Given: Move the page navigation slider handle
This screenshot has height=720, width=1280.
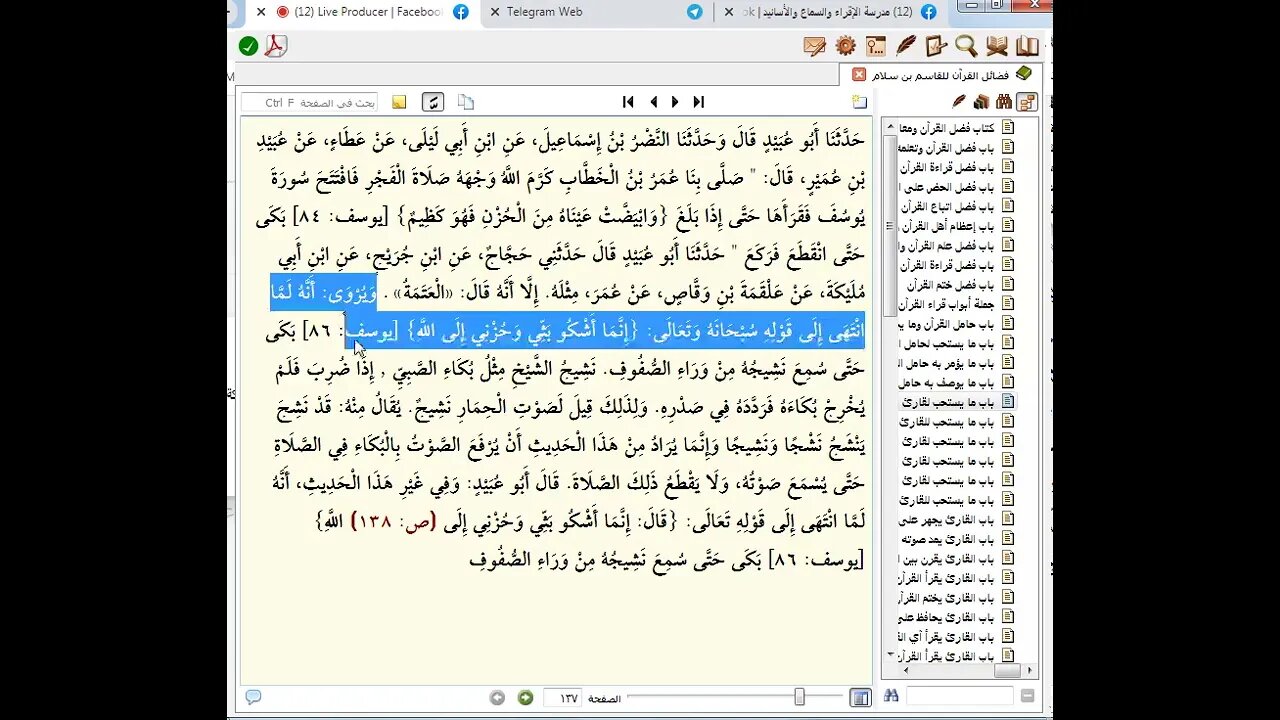Looking at the screenshot, I should (x=799, y=697).
